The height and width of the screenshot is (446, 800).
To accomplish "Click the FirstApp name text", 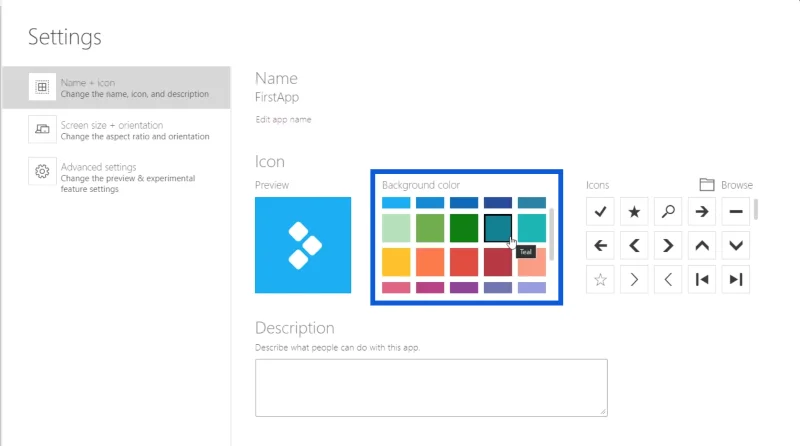I will pos(277,97).
